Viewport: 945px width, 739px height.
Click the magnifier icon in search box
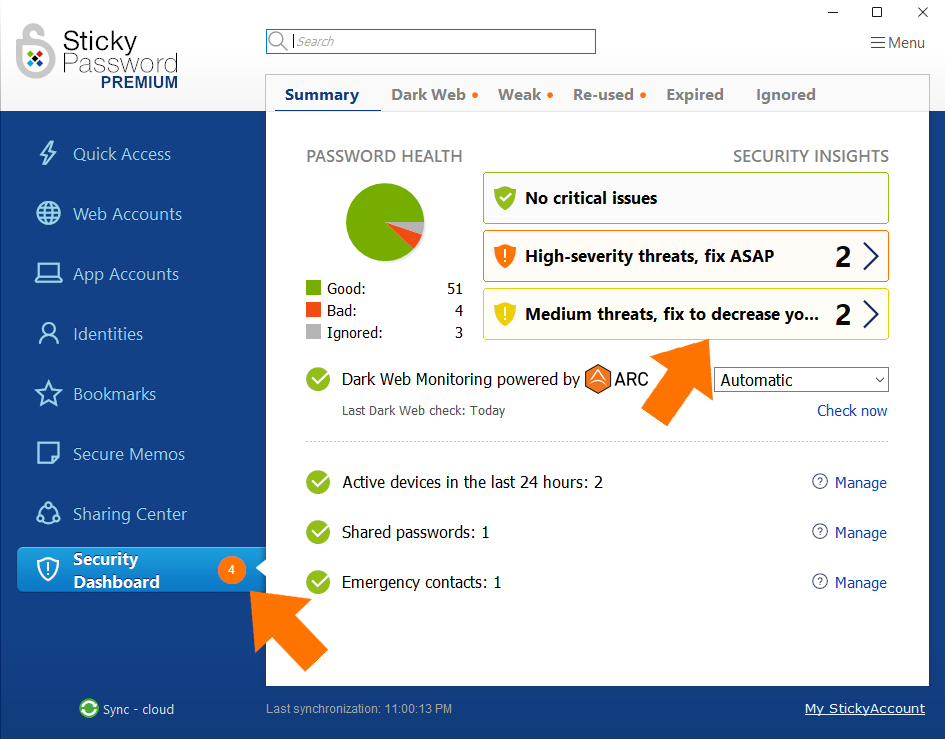[x=277, y=41]
